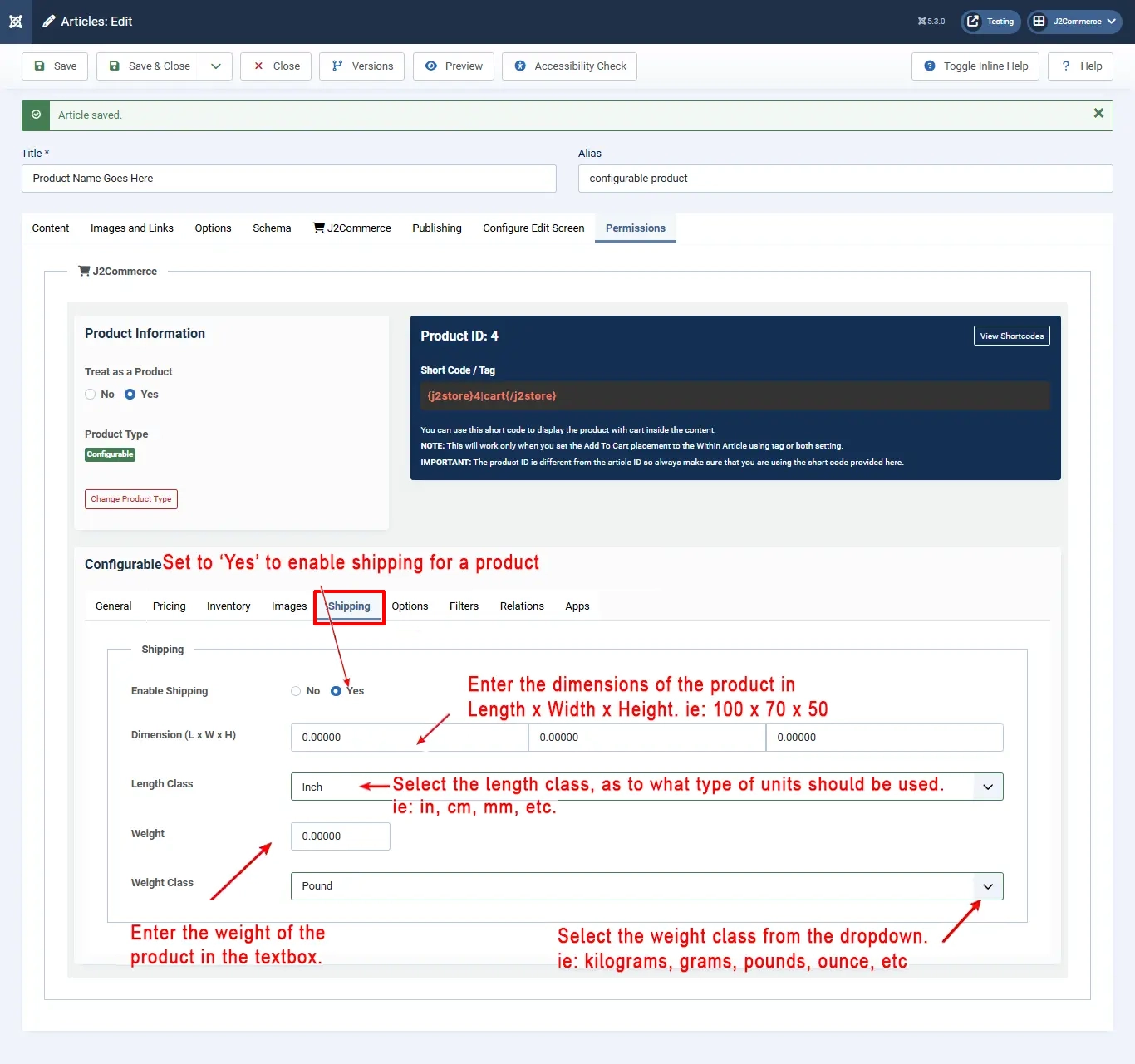Click the green check icon in alert
Image resolution: width=1135 pixels, height=1064 pixels.
[36, 115]
